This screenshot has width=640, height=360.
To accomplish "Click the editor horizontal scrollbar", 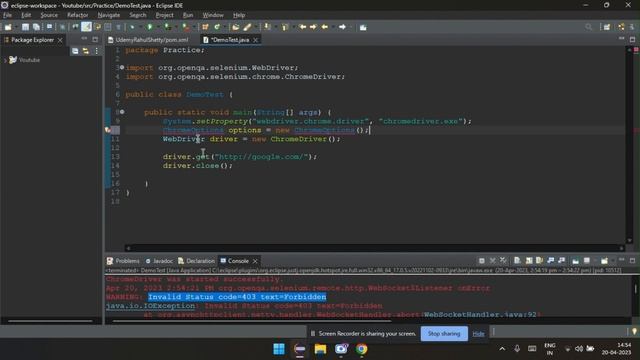I will point(374,248).
